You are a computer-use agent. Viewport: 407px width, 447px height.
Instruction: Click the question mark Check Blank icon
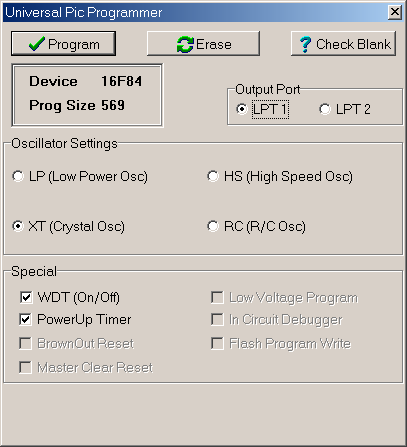coord(305,44)
